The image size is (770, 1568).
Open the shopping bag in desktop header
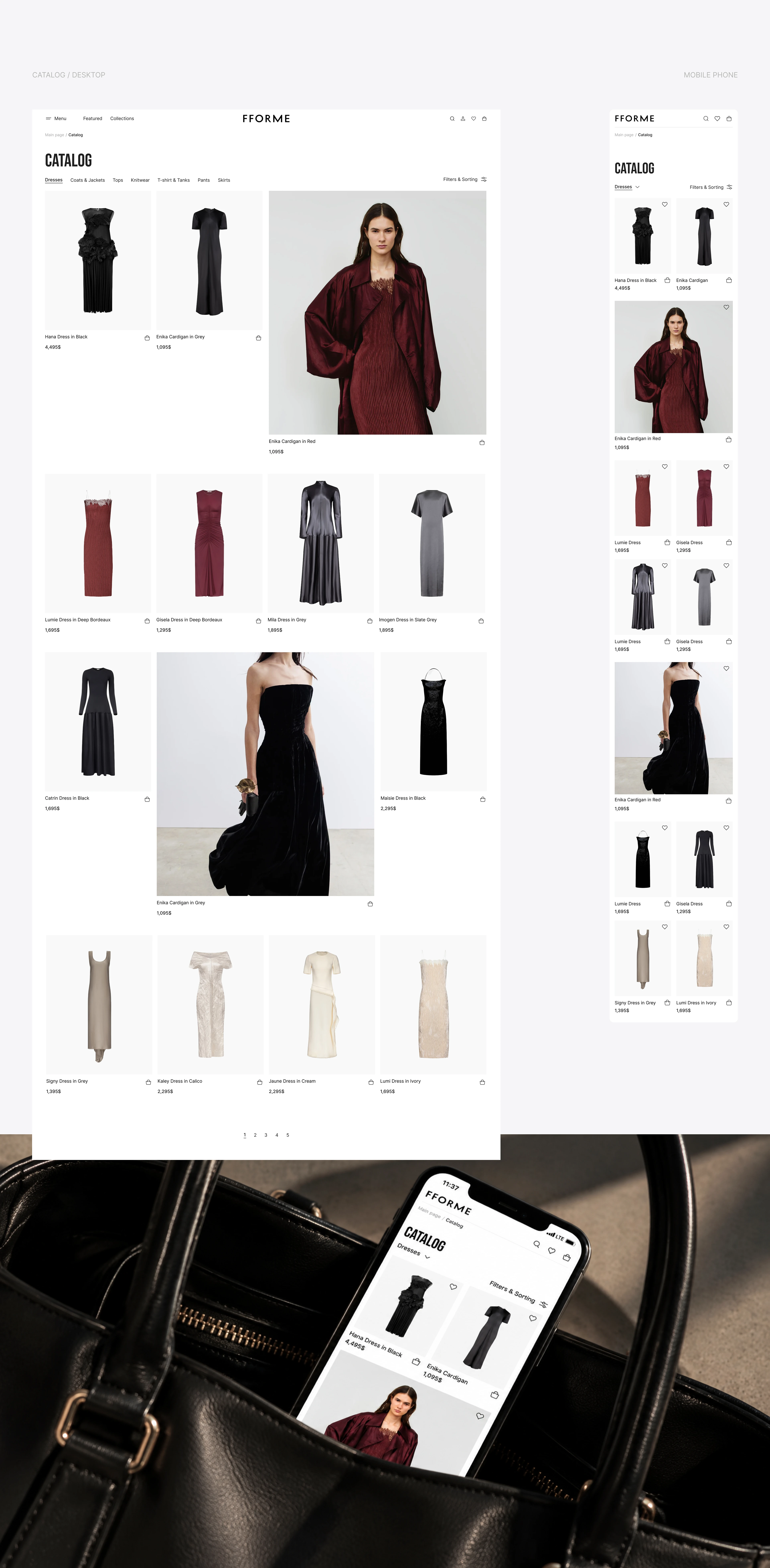point(484,119)
